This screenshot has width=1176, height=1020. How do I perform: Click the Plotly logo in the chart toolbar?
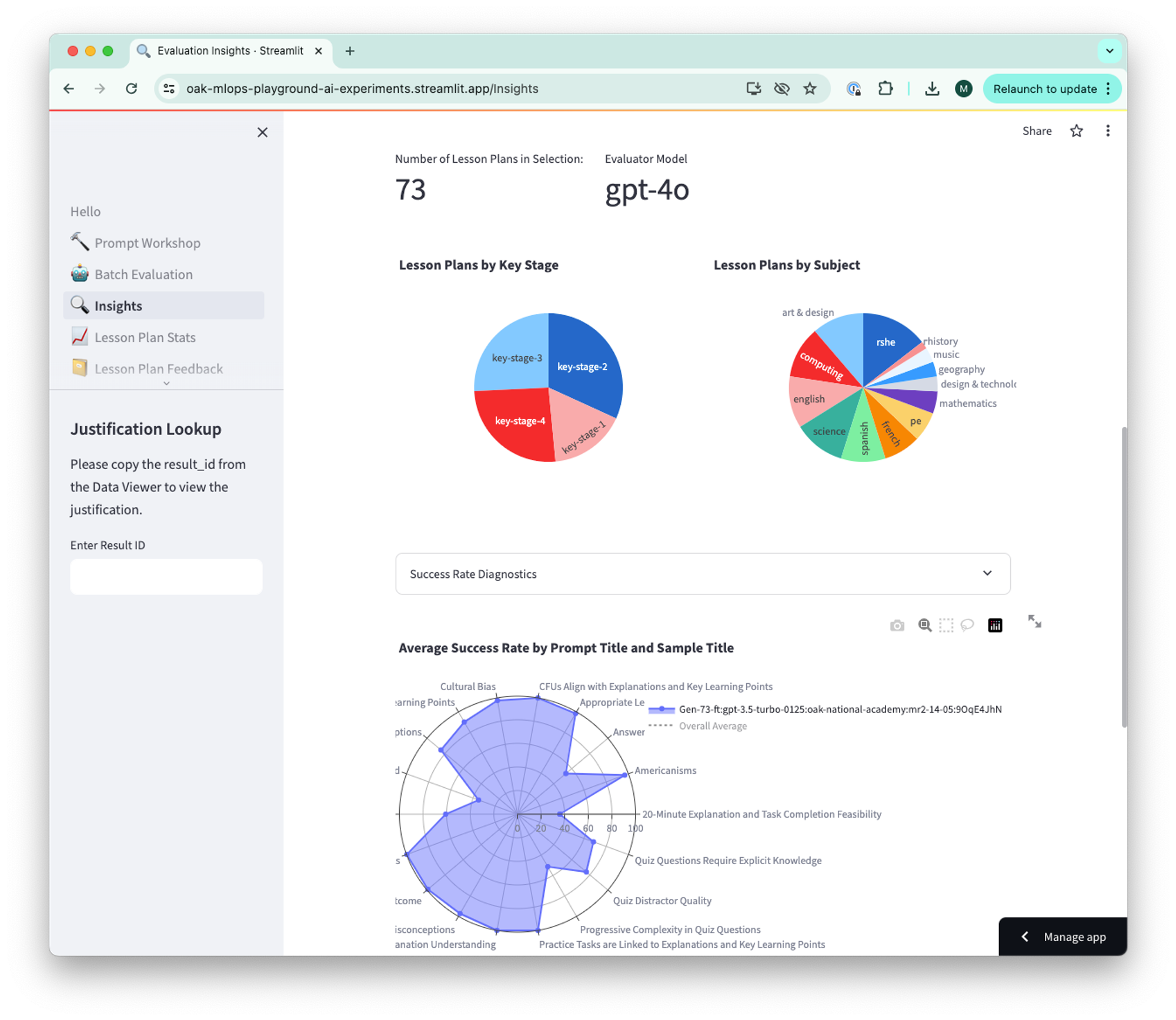coord(995,626)
